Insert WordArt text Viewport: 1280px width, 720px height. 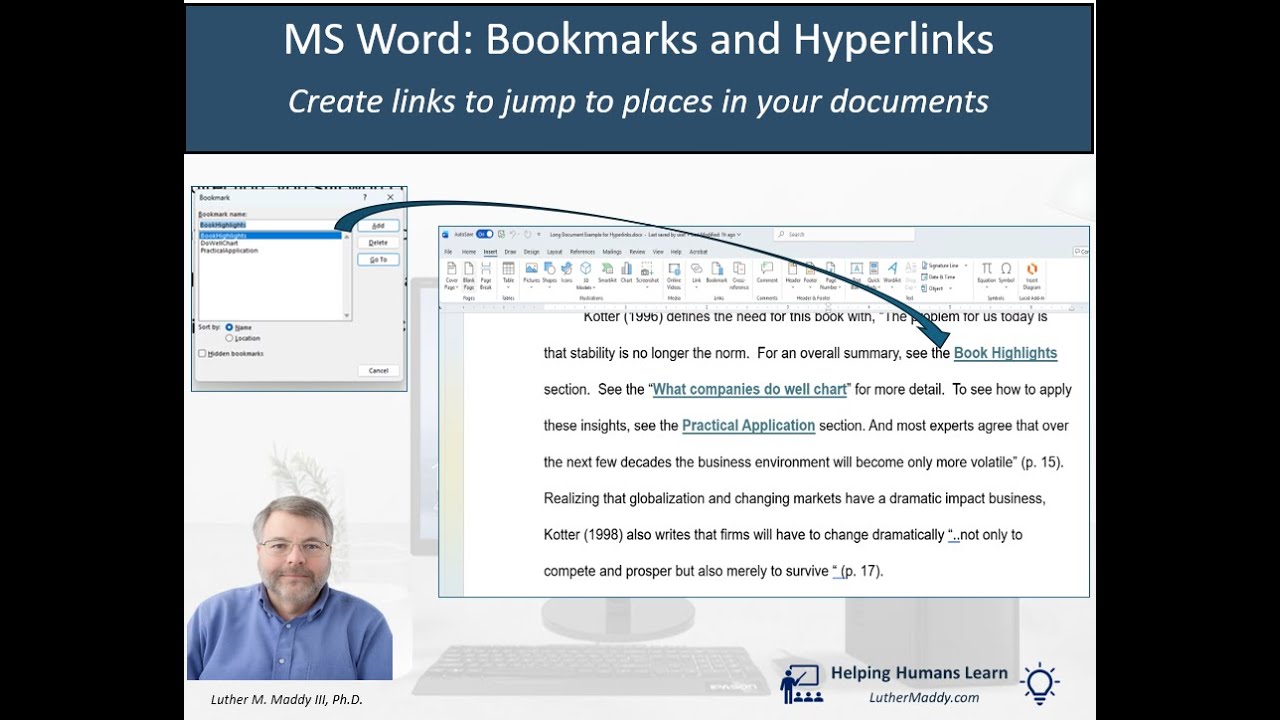[x=893, y=273]
